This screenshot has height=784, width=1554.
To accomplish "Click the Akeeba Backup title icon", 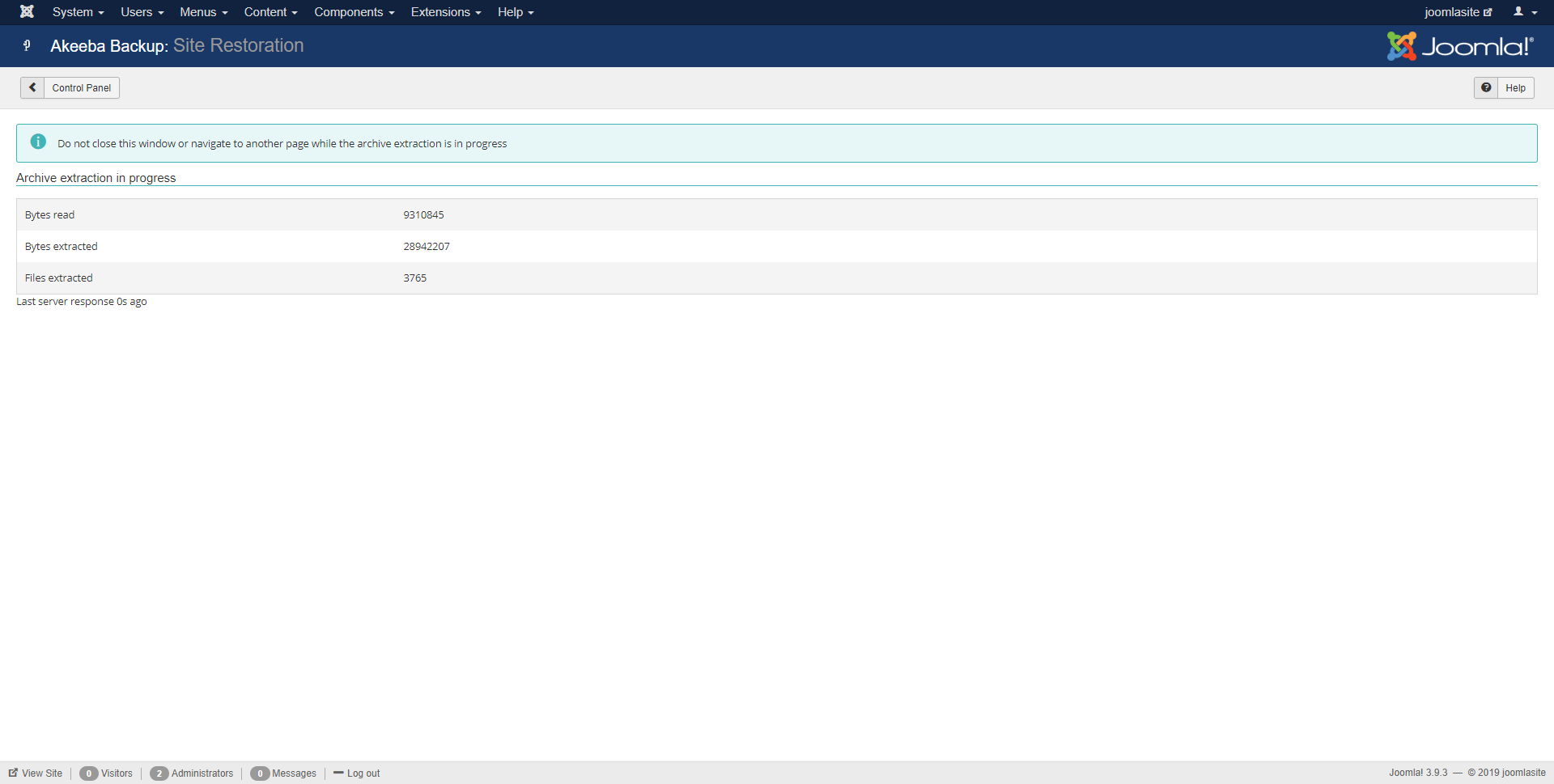I will pyautogui.click(x=28, y=46).
